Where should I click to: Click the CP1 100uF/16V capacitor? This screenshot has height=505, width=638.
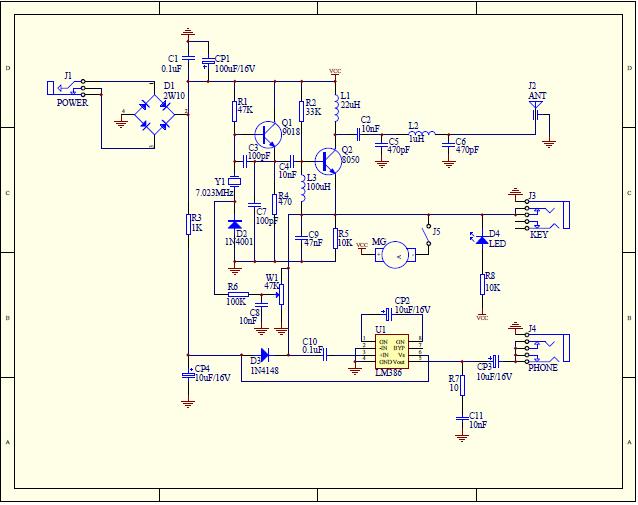click(x=208, y=61)
